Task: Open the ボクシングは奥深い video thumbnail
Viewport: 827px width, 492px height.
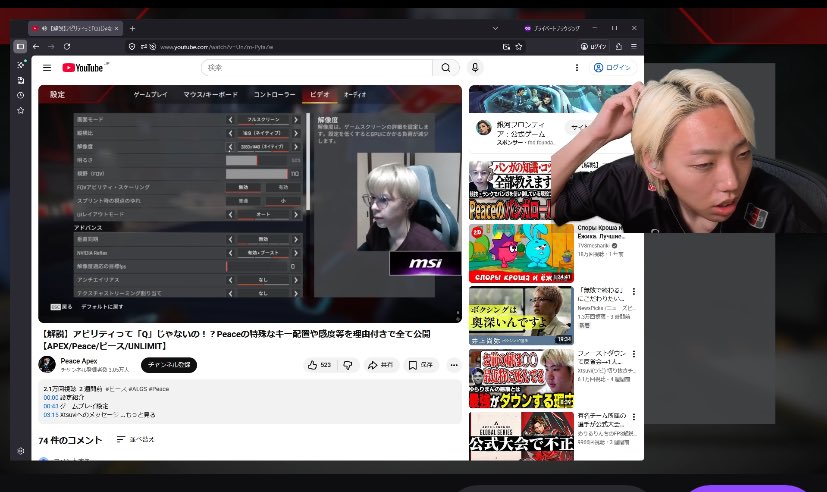Action: [521, 316]
